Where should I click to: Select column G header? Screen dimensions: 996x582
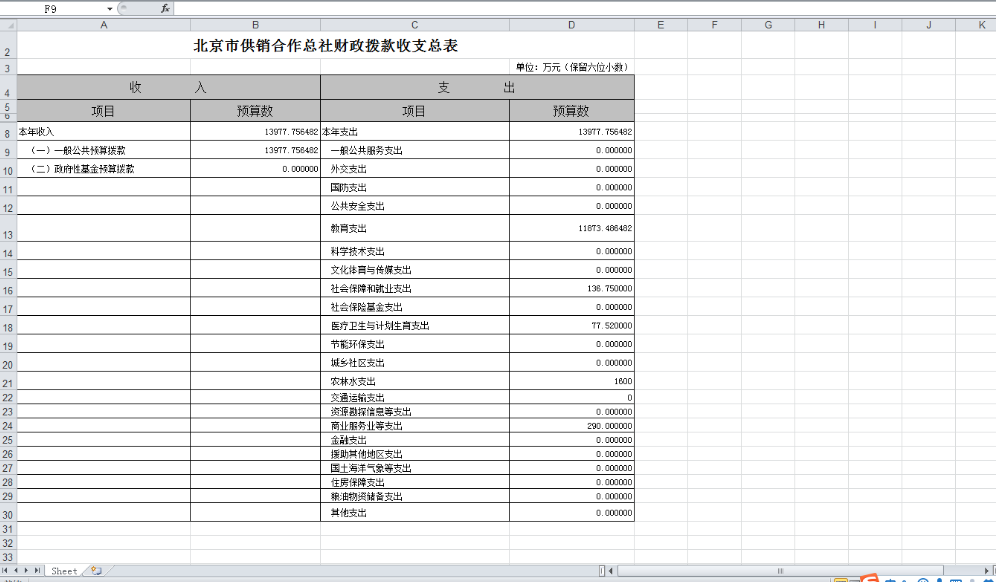pyautogui.click(x=768, y=25)
